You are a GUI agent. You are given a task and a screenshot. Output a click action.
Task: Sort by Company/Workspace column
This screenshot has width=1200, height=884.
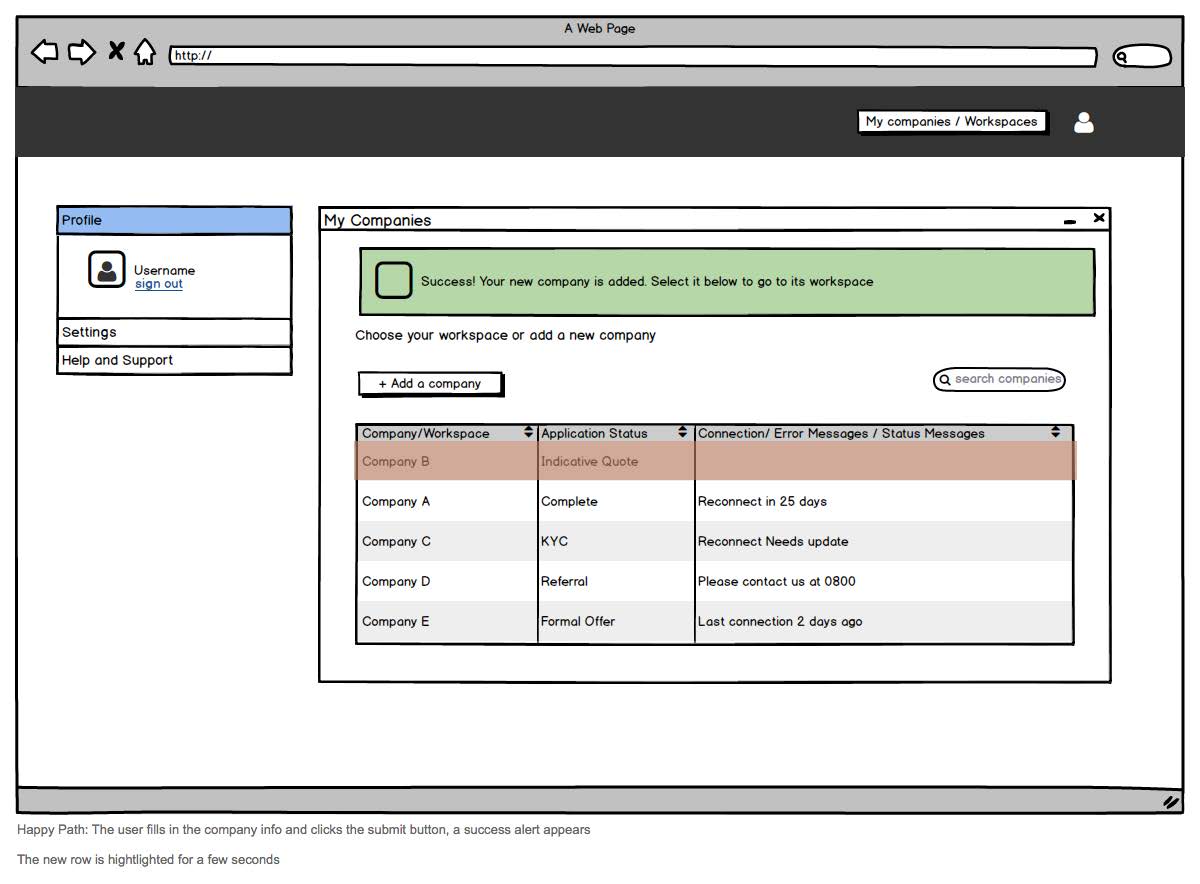pyautogui.click(x=528, y=433)
